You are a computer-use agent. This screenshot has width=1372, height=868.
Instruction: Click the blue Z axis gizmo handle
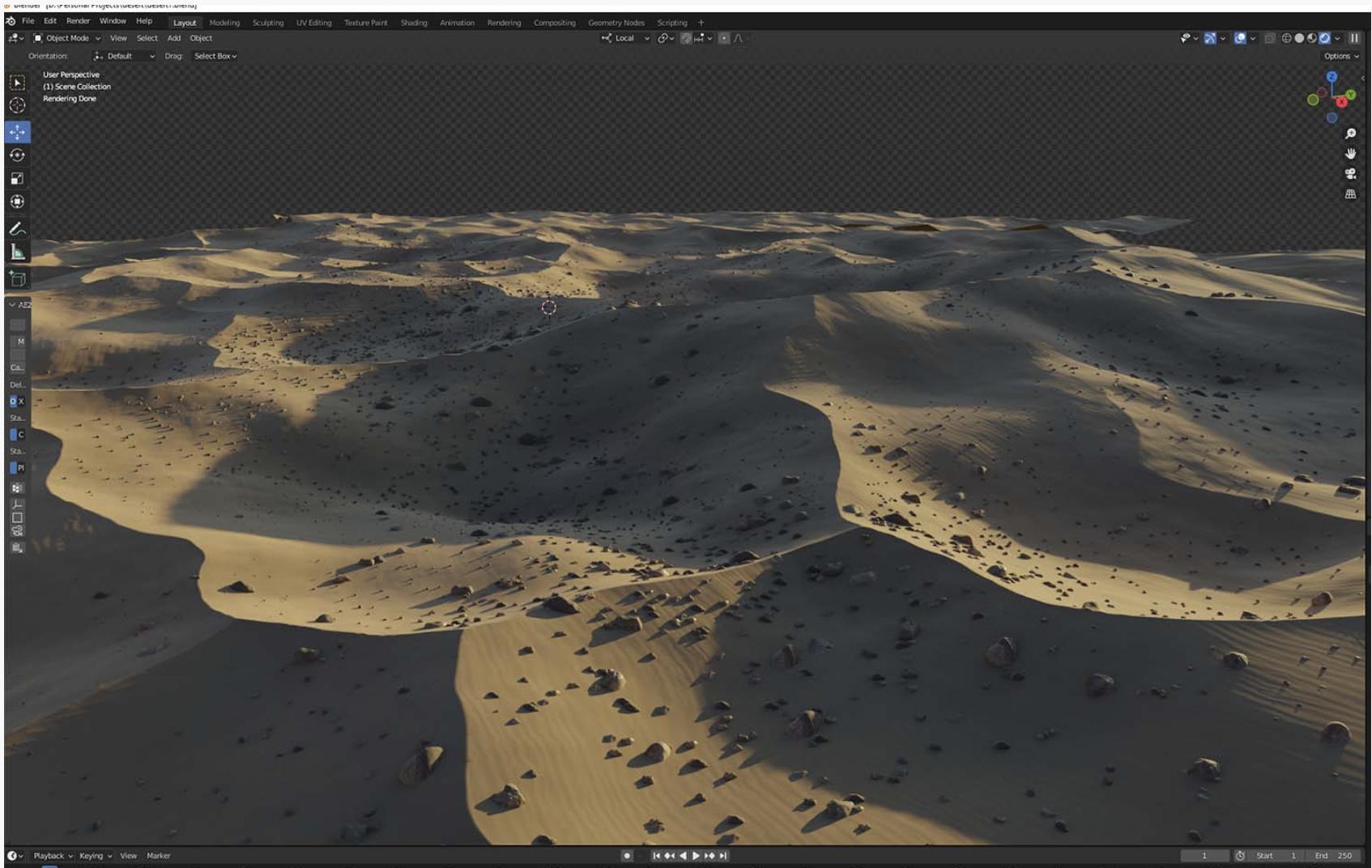coord(1332,77)
